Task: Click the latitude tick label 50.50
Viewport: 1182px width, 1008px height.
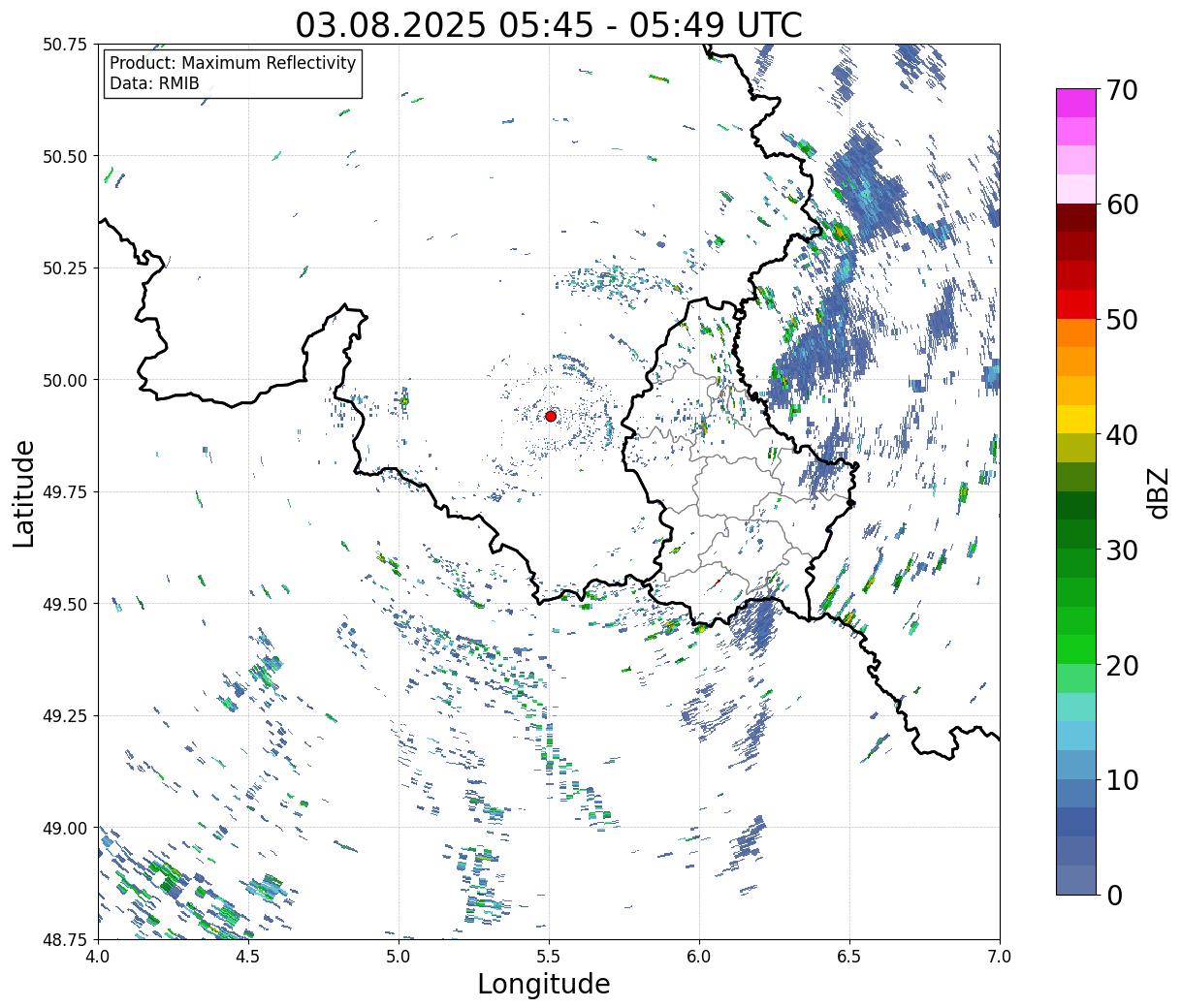Action: (65, 156)
